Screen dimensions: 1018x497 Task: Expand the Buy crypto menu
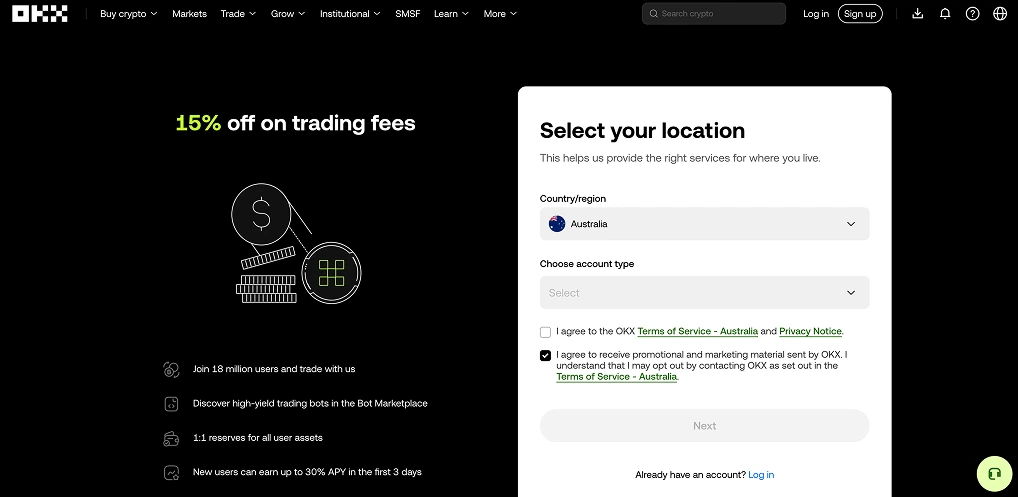(129, 14)
